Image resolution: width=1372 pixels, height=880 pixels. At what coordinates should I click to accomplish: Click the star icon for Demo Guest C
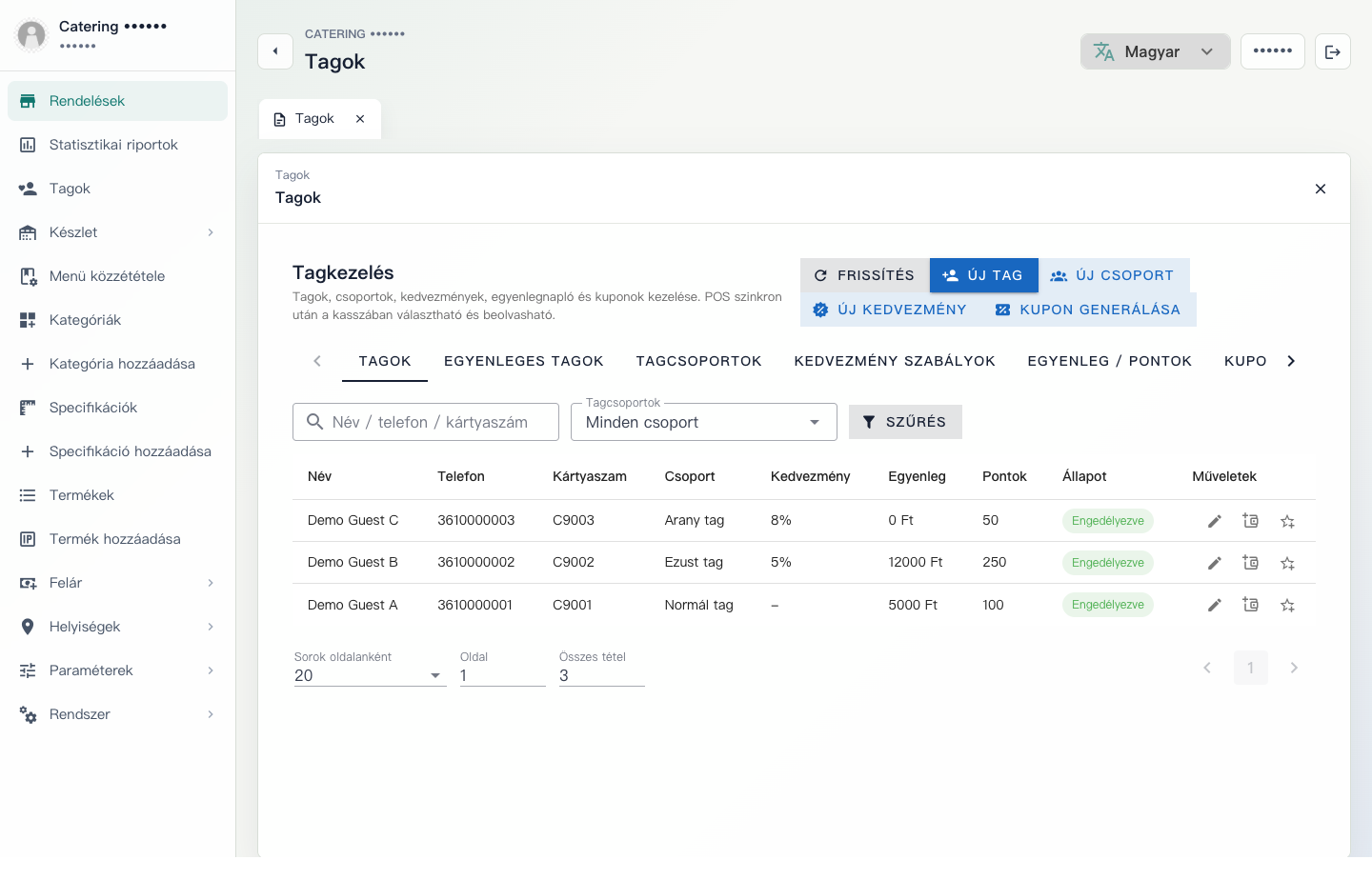1287,521
